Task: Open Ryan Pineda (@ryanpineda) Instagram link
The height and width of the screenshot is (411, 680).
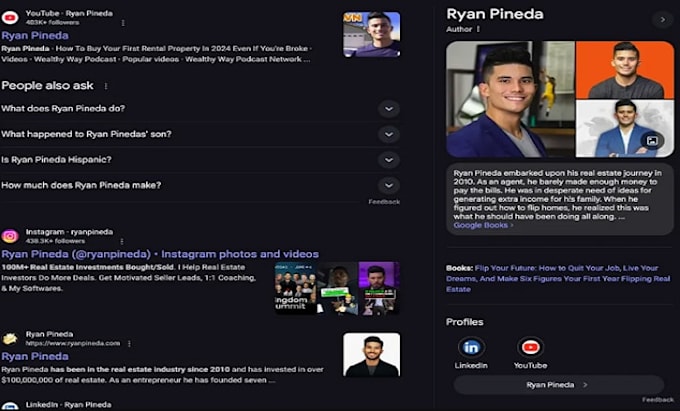Action: pyautogui.click(x=160, y=254)
